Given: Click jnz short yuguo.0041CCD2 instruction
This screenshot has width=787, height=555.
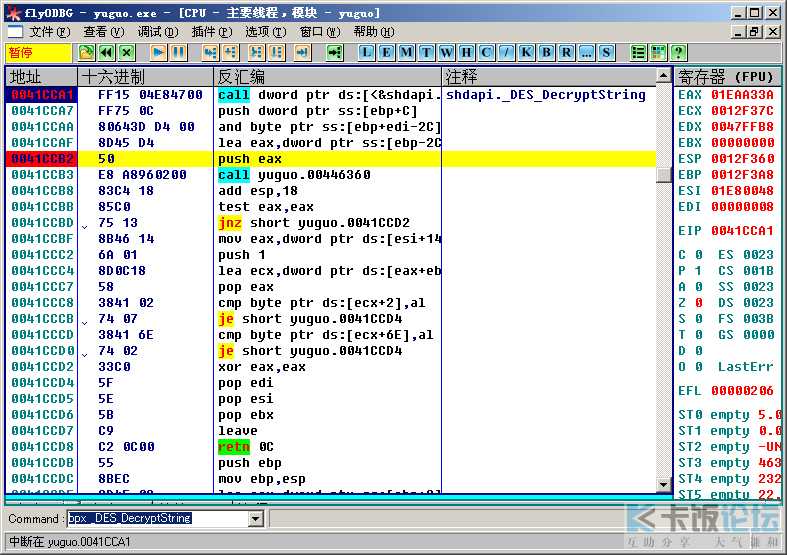Looking at the screenshot, I should coord(314,223).
